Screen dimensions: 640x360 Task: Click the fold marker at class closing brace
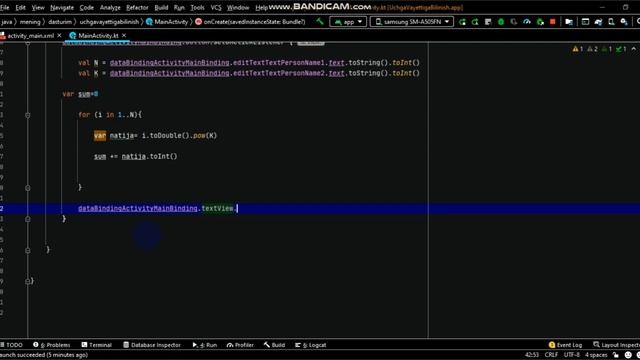(28, 281)
